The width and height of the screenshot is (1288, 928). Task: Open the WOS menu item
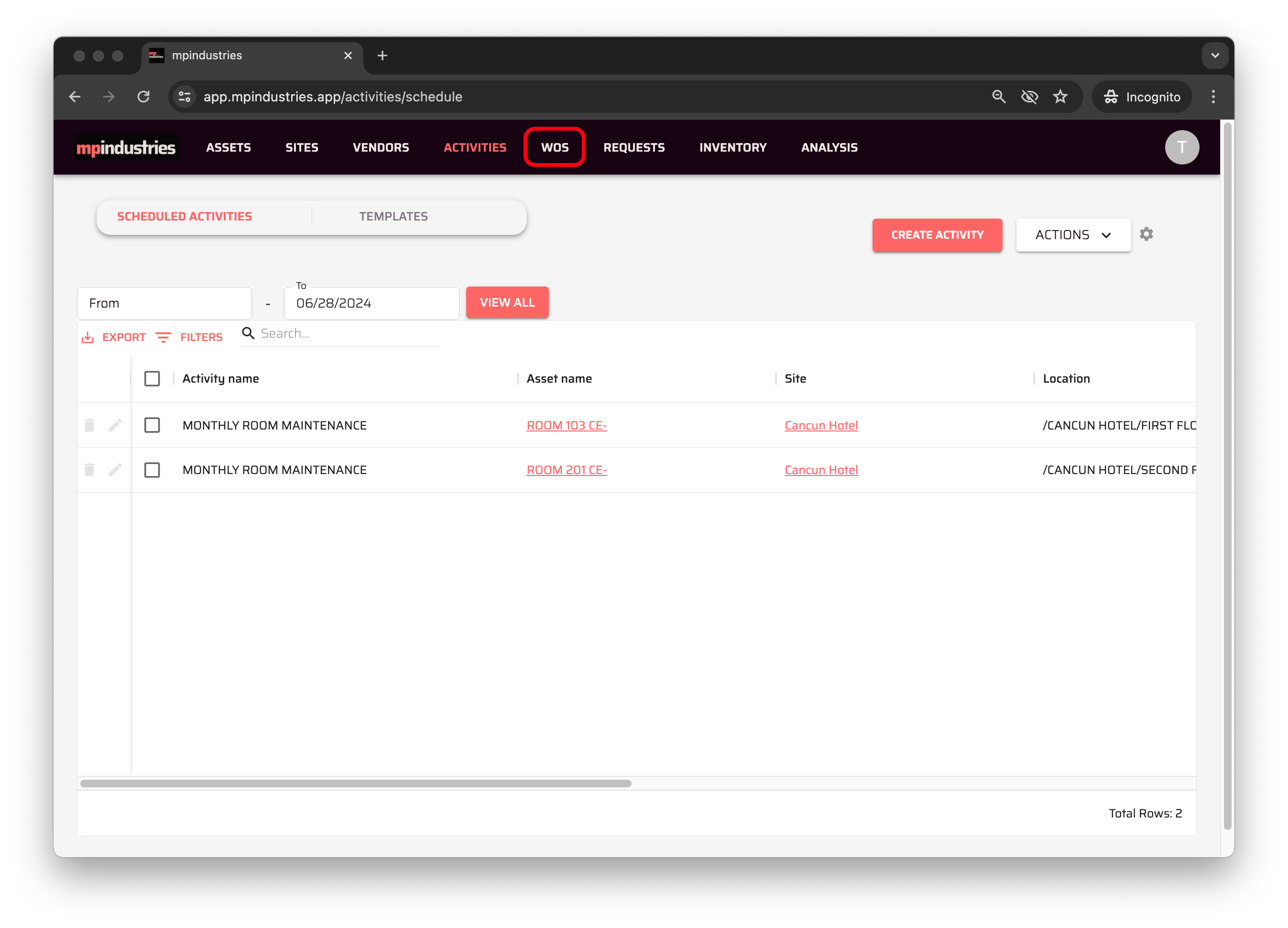pyautogui.click(x=554, y=148)
